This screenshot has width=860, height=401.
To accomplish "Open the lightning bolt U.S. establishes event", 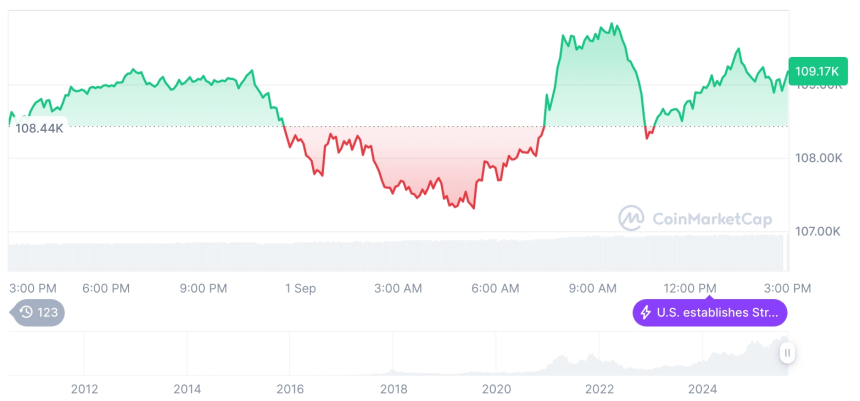I will 710,313.
